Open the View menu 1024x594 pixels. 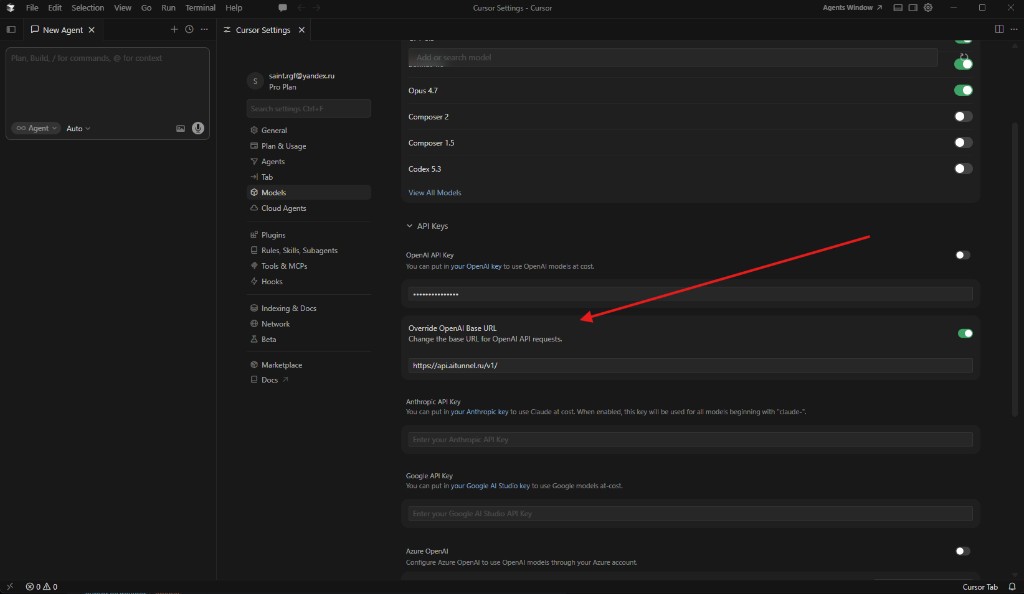click(x=122, y=8)
